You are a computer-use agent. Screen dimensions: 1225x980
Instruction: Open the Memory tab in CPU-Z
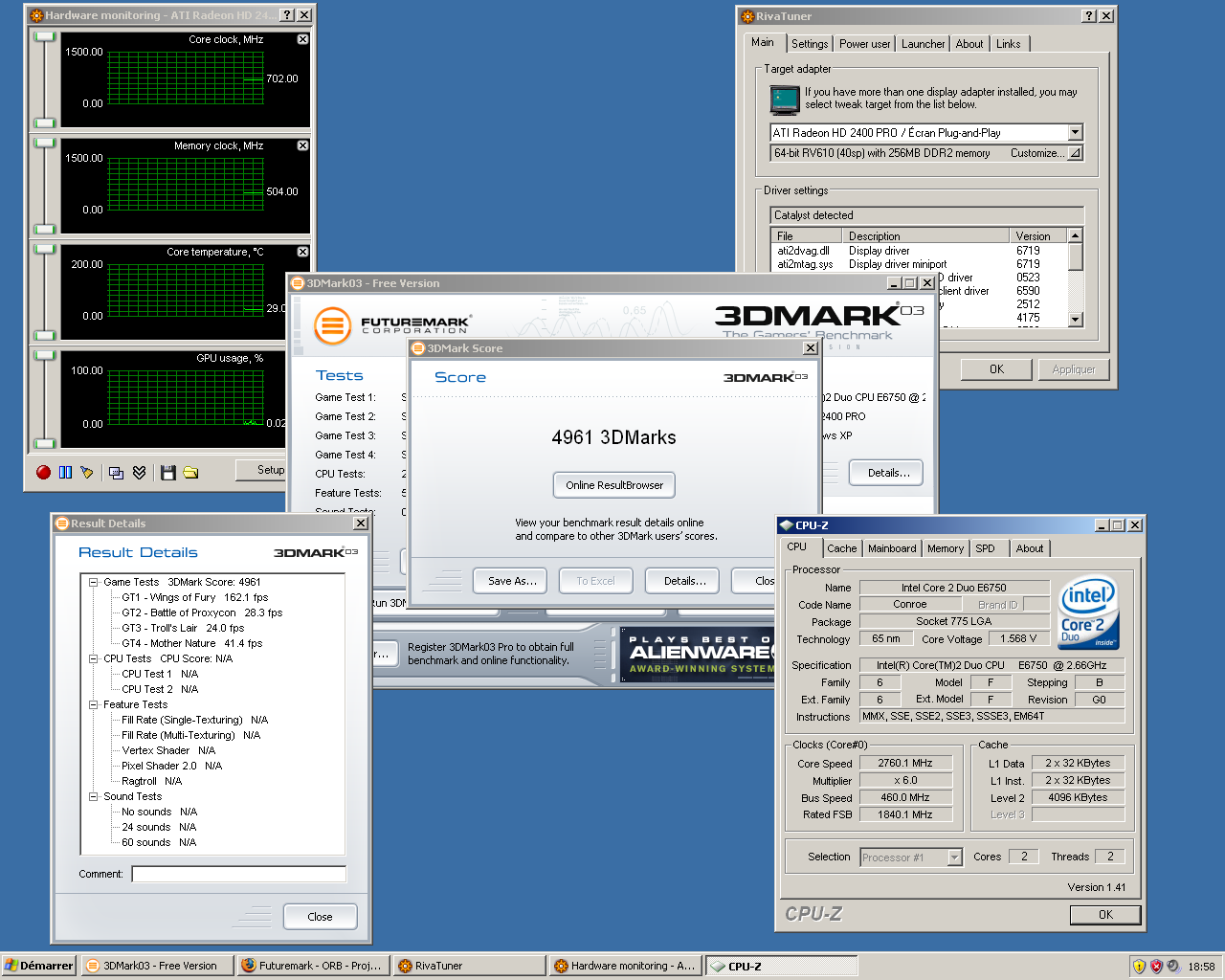tap(946, 548)
